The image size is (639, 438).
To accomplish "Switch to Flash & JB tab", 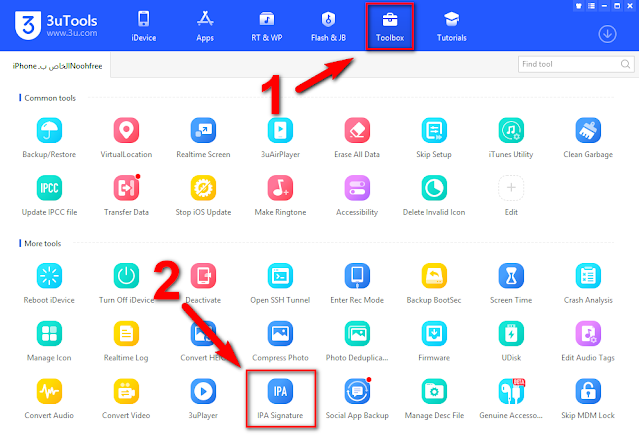I will click(x=328, y=26).
